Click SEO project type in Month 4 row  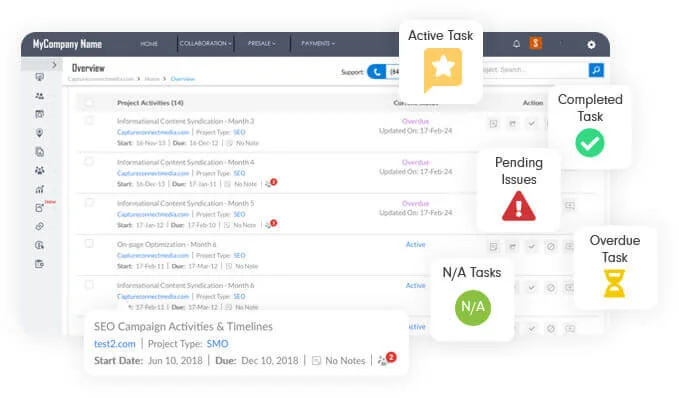(x=239, y=173)
